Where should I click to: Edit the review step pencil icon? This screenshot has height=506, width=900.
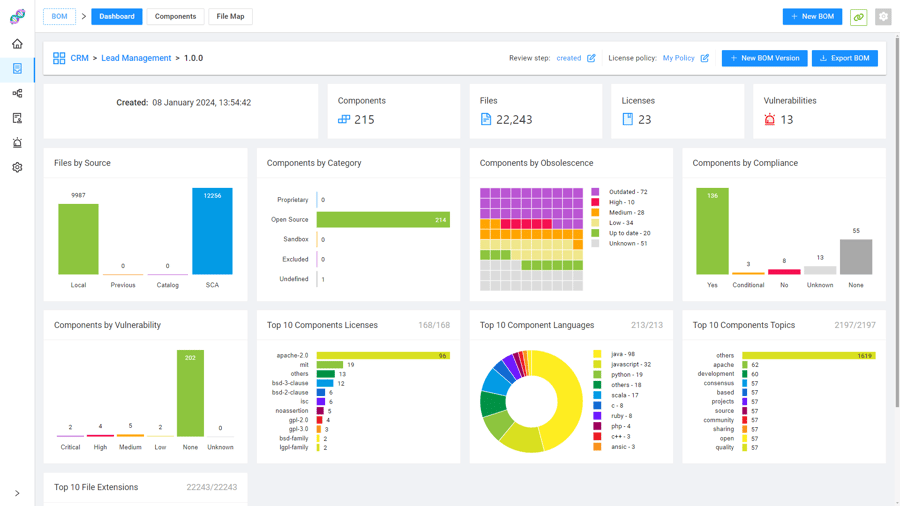(591, 58)
